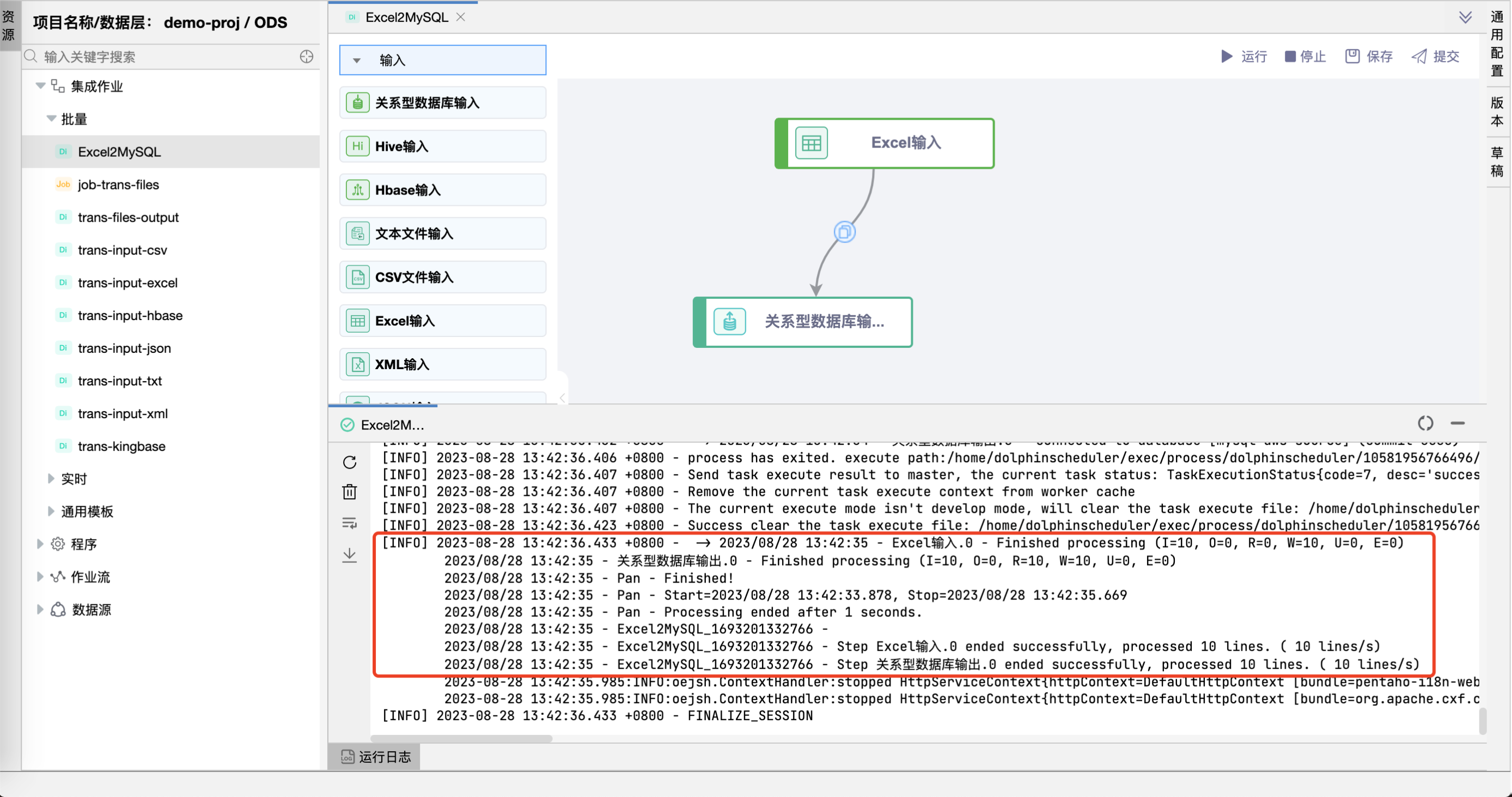Screen dimensions: 1512x797
Task: Select the XML输入 component icon
Action: click(x=357, y=364)
